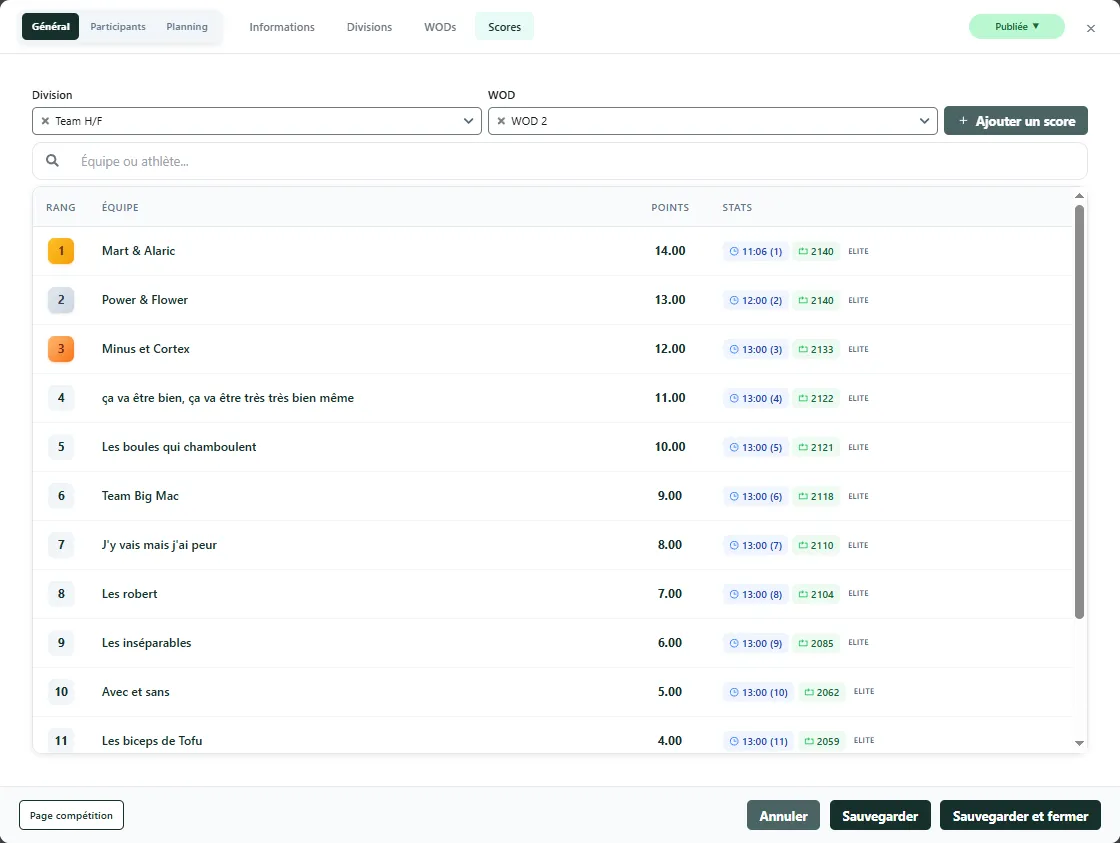
Task: Click the gold rank 1 badge
Action: (x=61, y=251)
